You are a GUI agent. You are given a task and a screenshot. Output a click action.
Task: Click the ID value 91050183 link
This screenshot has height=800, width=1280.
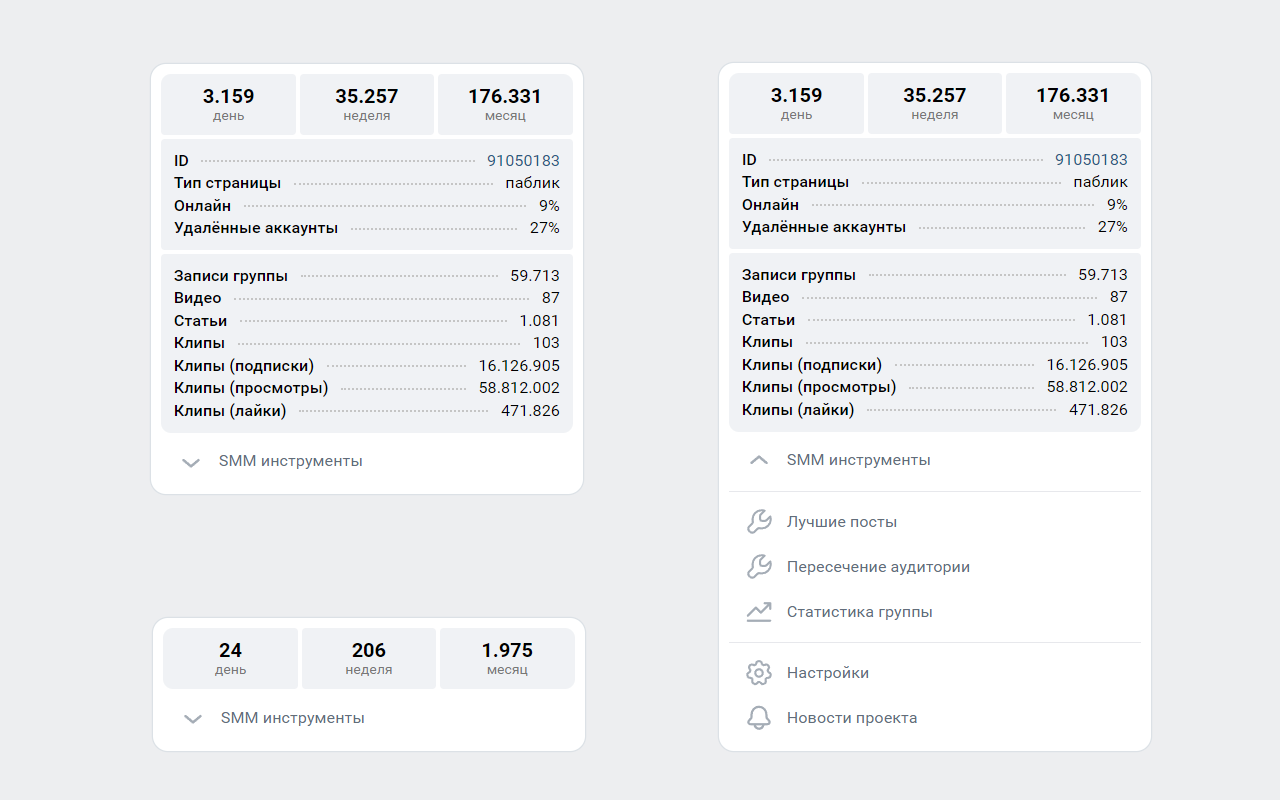pyautogui.click(x=524, y=160)
